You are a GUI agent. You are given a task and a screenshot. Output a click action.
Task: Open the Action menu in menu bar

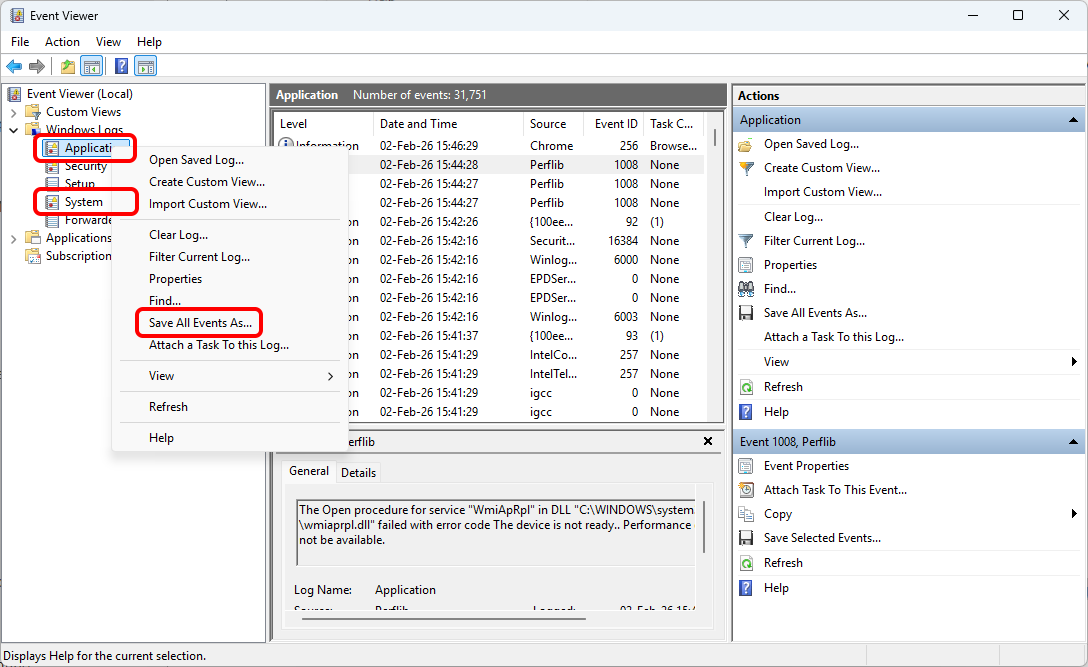(x=62, y=42)
